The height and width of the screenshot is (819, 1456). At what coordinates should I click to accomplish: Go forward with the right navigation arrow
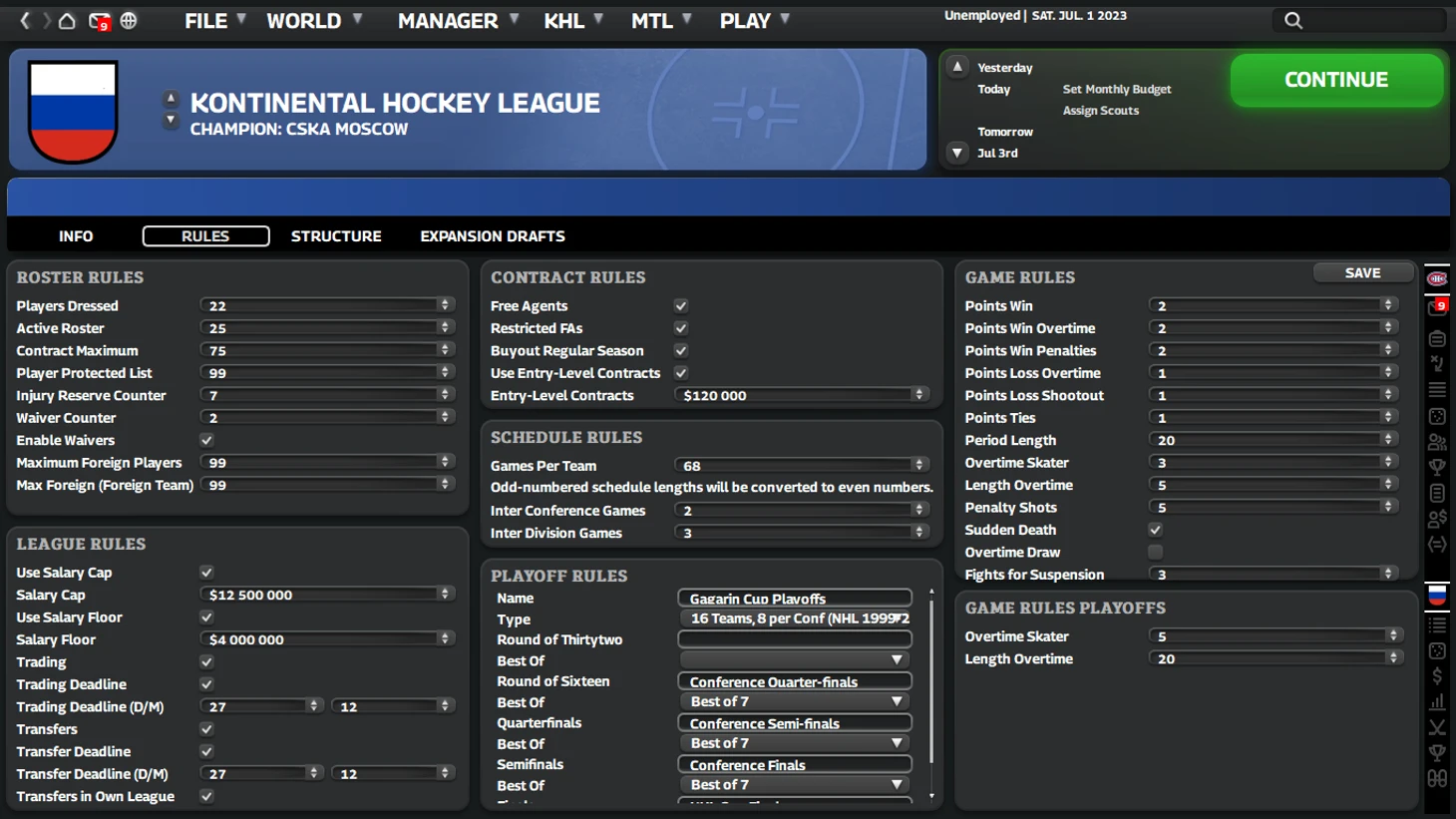coord(46,20)
